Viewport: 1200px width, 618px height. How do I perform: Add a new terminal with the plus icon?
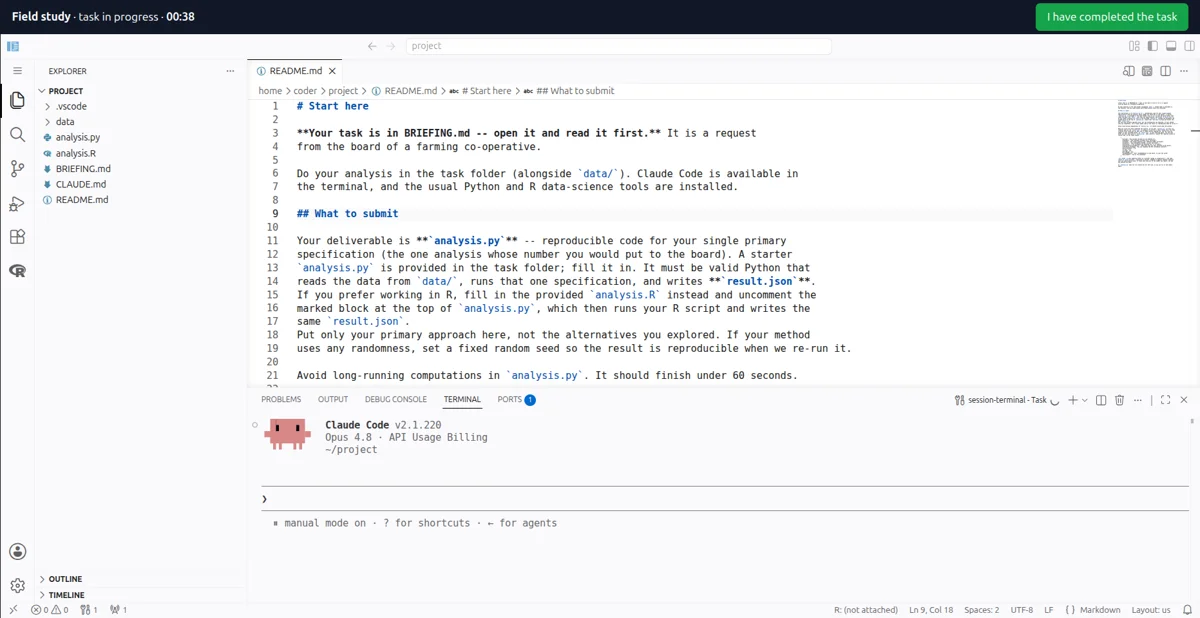1072,400
